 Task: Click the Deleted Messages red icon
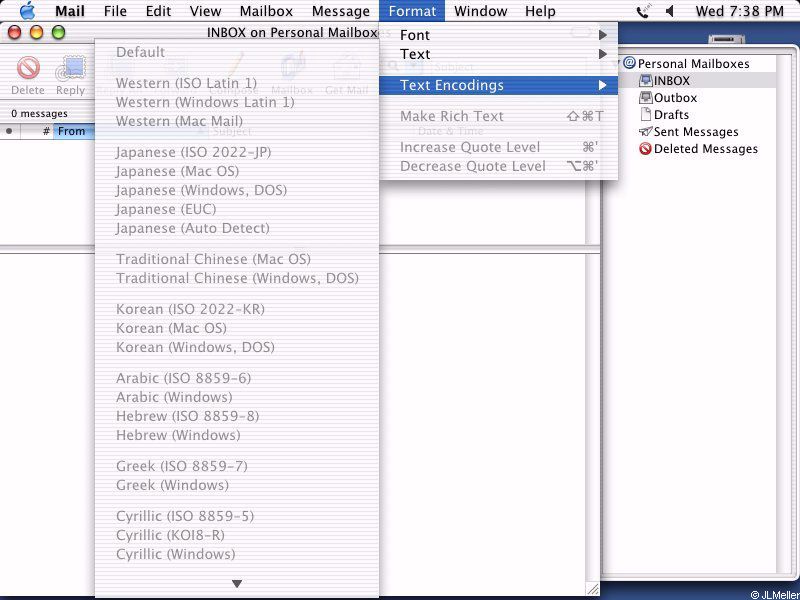pos(645,148)
